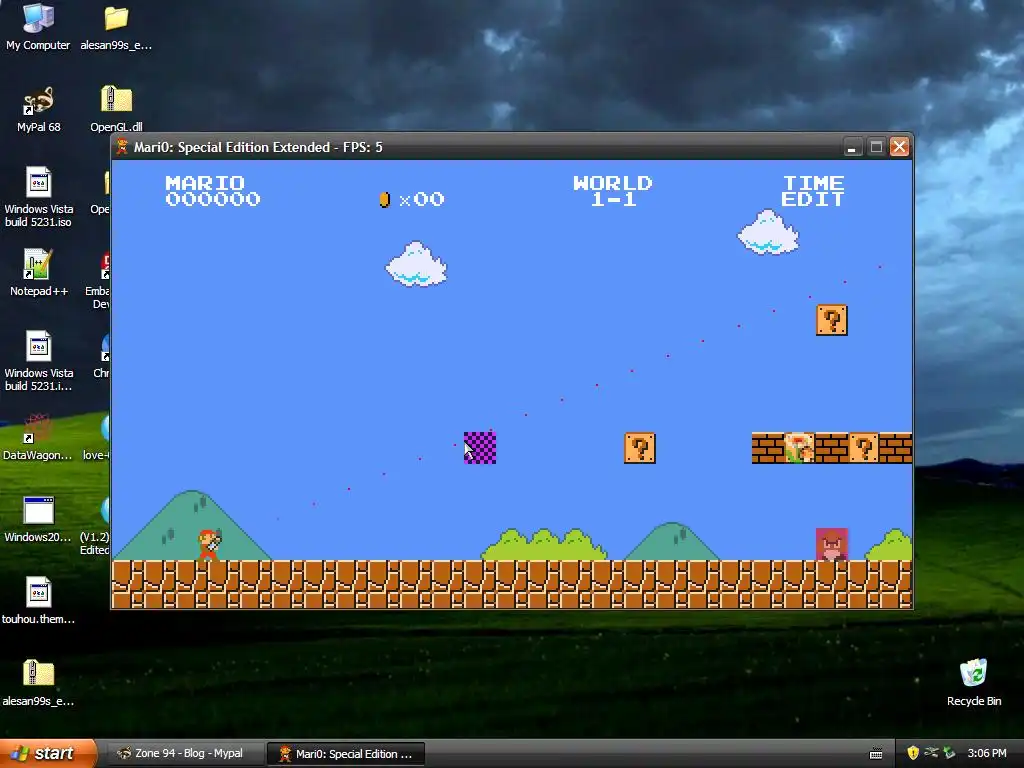The width and height of the screenshot is (1024, 768).
Task: Click the TIME EDIT text in HUD
Action: [813, 191]
